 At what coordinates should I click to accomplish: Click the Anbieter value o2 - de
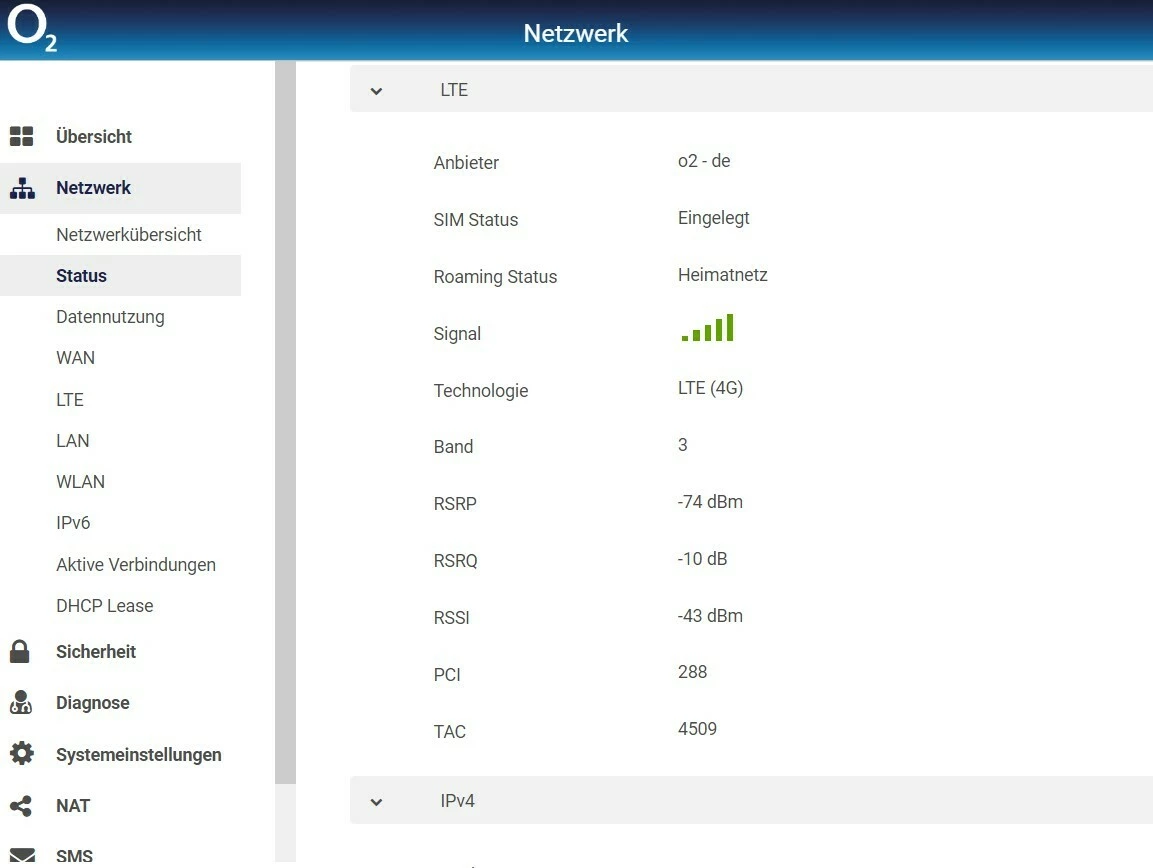click(x=704, y=161)
